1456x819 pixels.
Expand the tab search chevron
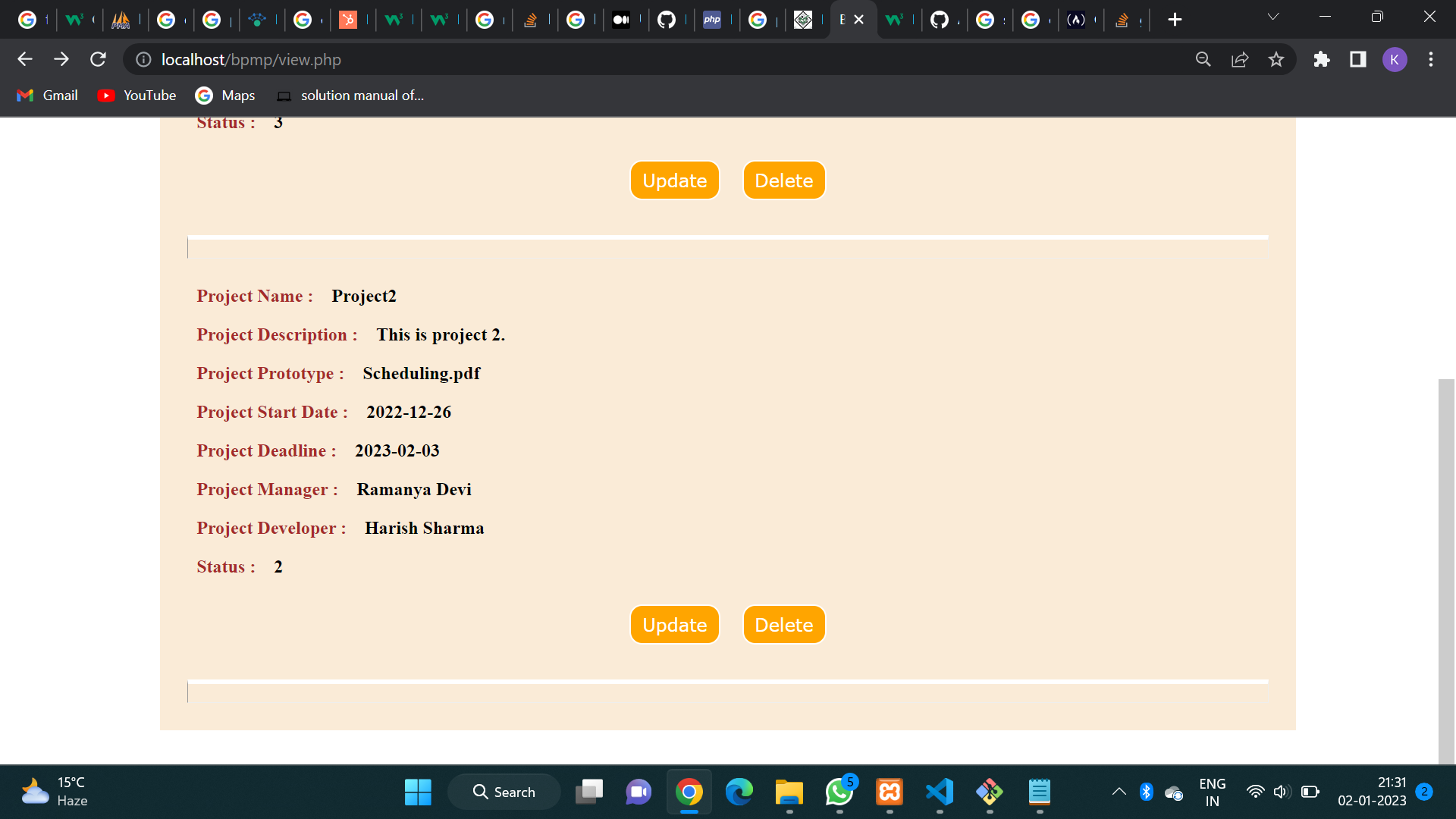click(x=1273, y=17)
